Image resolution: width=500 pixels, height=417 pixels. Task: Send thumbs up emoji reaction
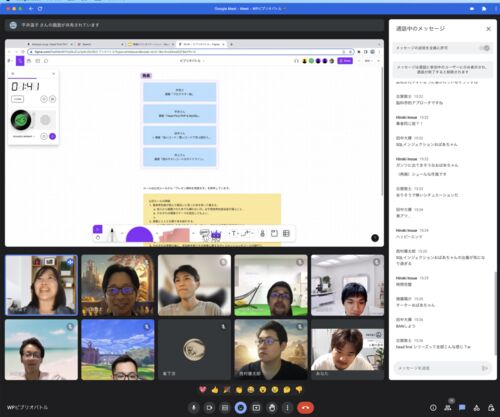coord(215,389)
